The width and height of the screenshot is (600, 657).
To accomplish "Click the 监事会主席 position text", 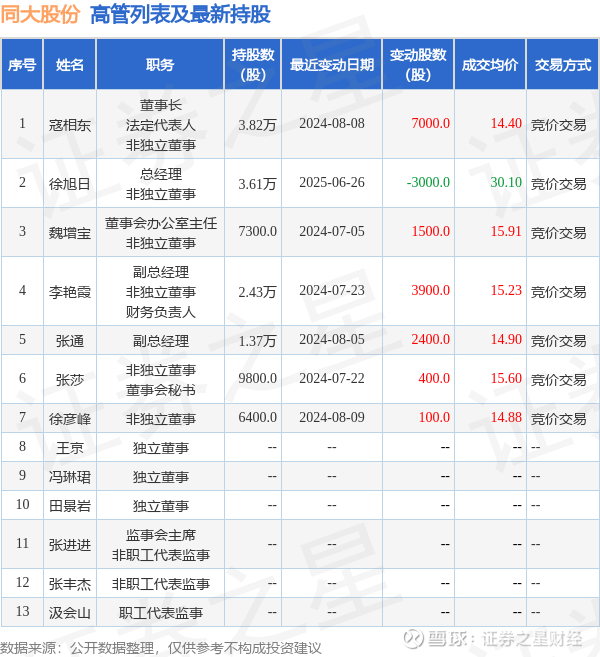I will tap(160, 535).
